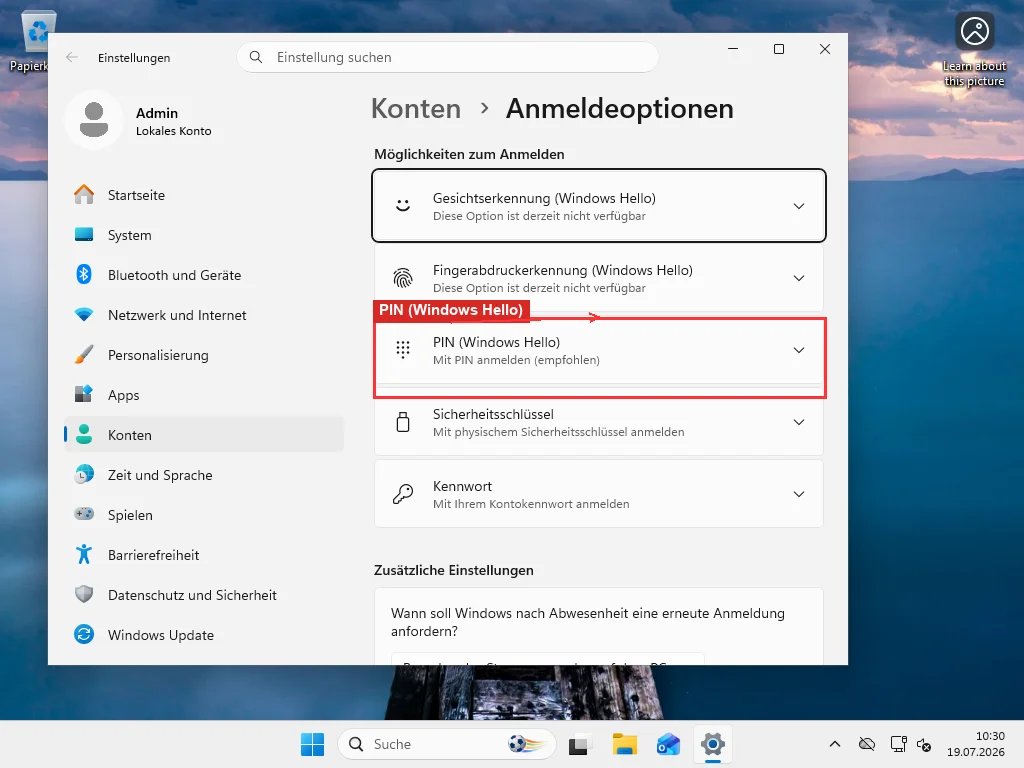Screen dimensions: 1024x768
Task: Open Task View from the taskbar
Action: tap(579, 744)
